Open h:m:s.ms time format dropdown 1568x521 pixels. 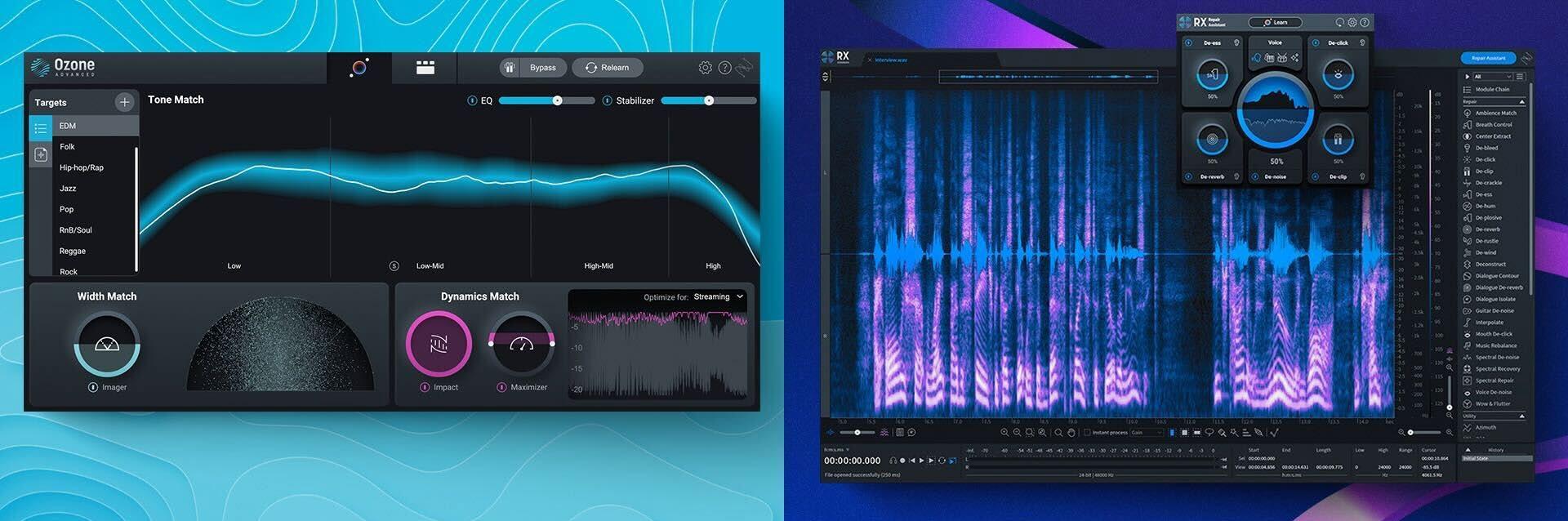point(837,450)
